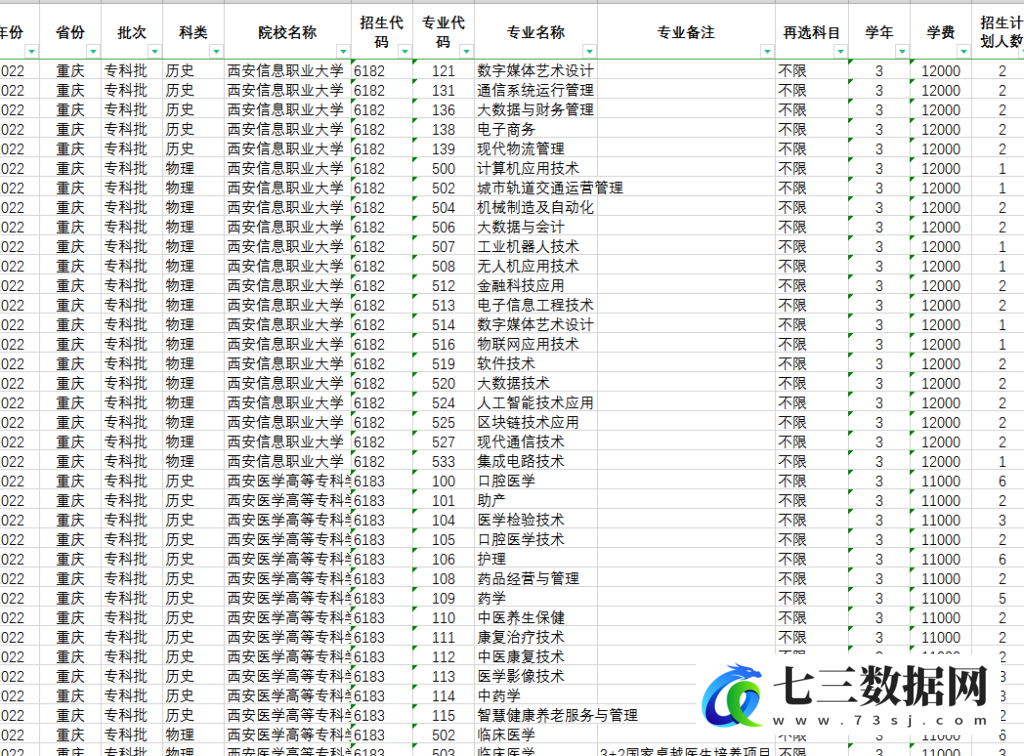Click 招生代码 6182 in the 电子商务 row
This screenshot has height=756, width=1024.
382,129
